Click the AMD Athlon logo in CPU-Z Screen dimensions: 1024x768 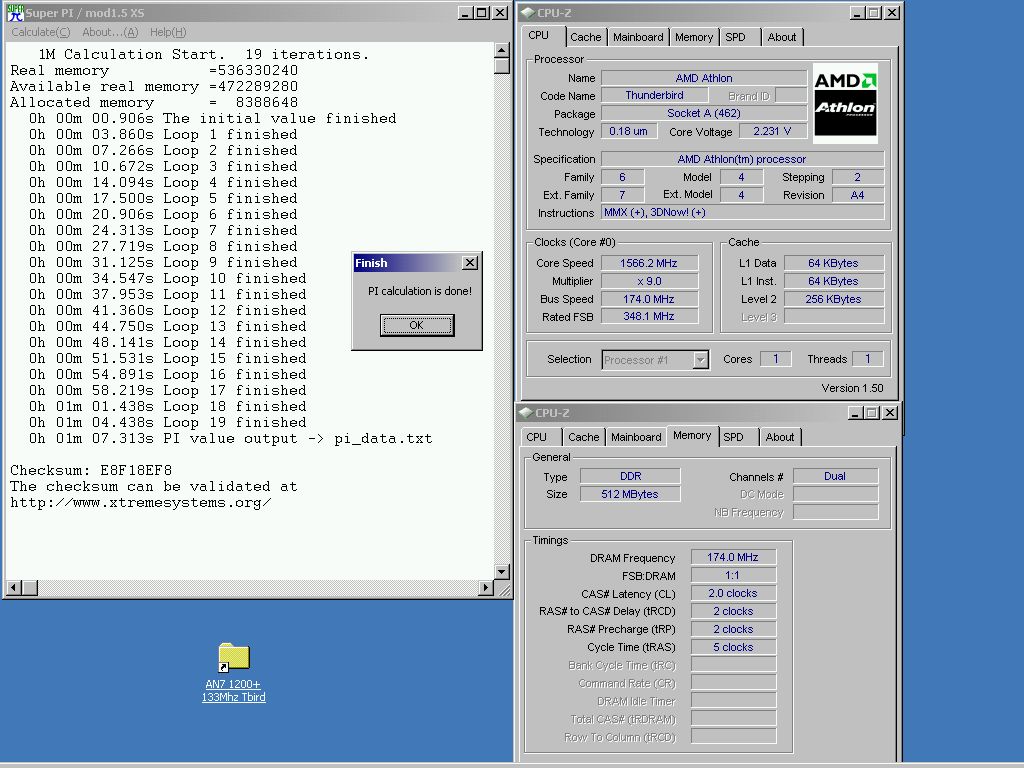point(845,104)
